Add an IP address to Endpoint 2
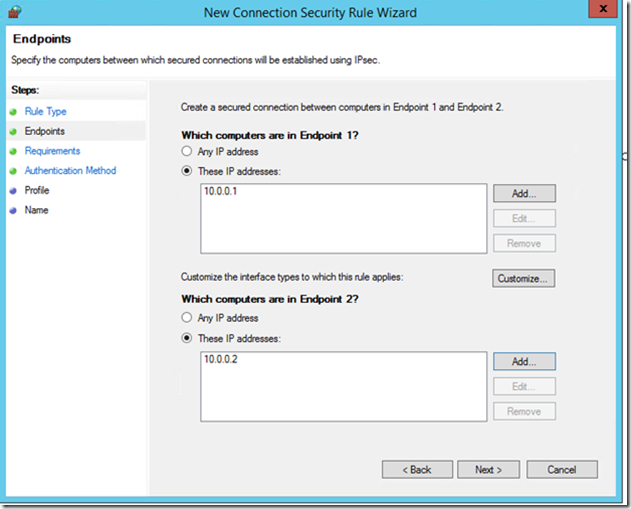The width and height of the screenshot is (631, 509). click(524, 361)
